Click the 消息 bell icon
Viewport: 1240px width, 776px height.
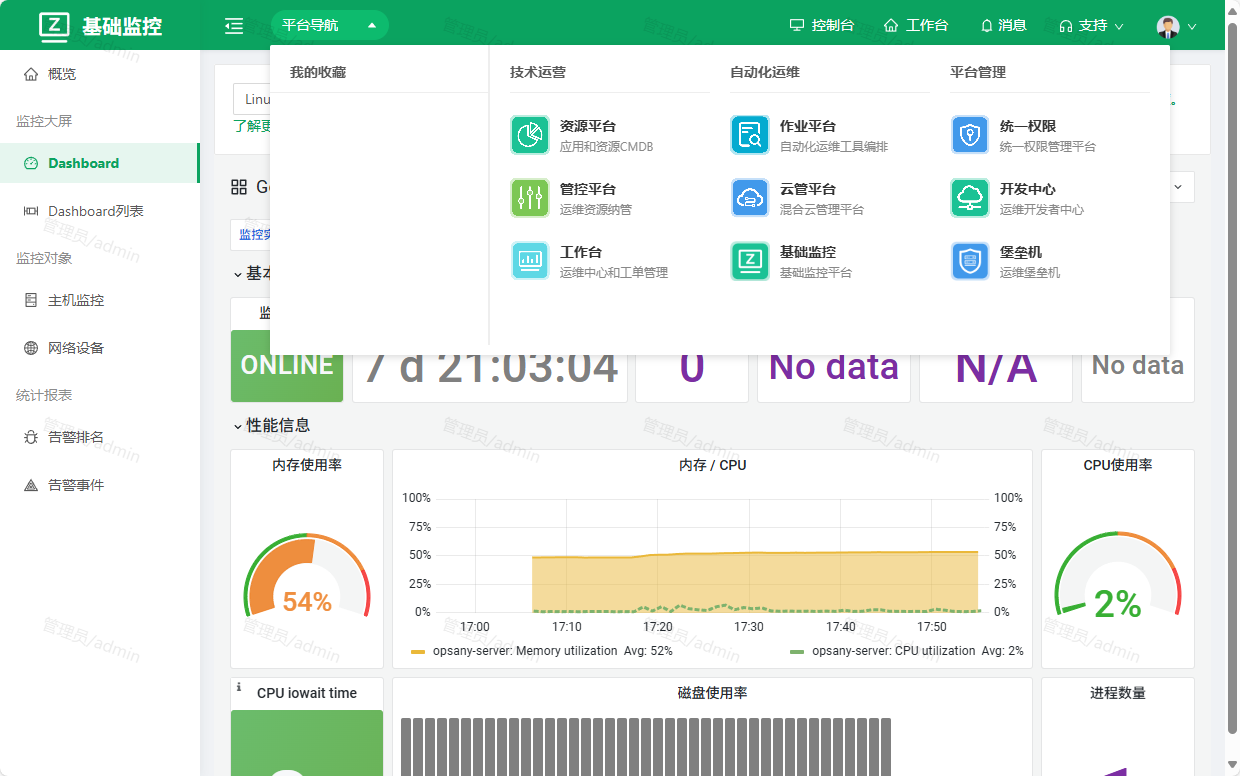987,25
